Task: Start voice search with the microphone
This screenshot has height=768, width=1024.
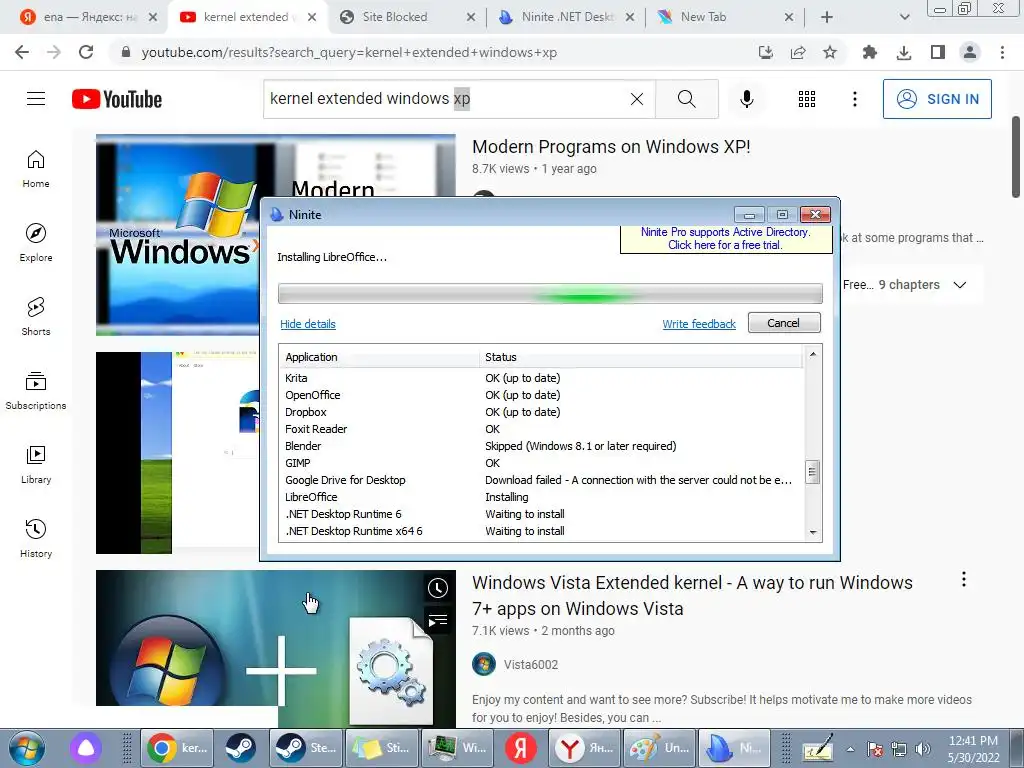Action: tap(746, 99)
